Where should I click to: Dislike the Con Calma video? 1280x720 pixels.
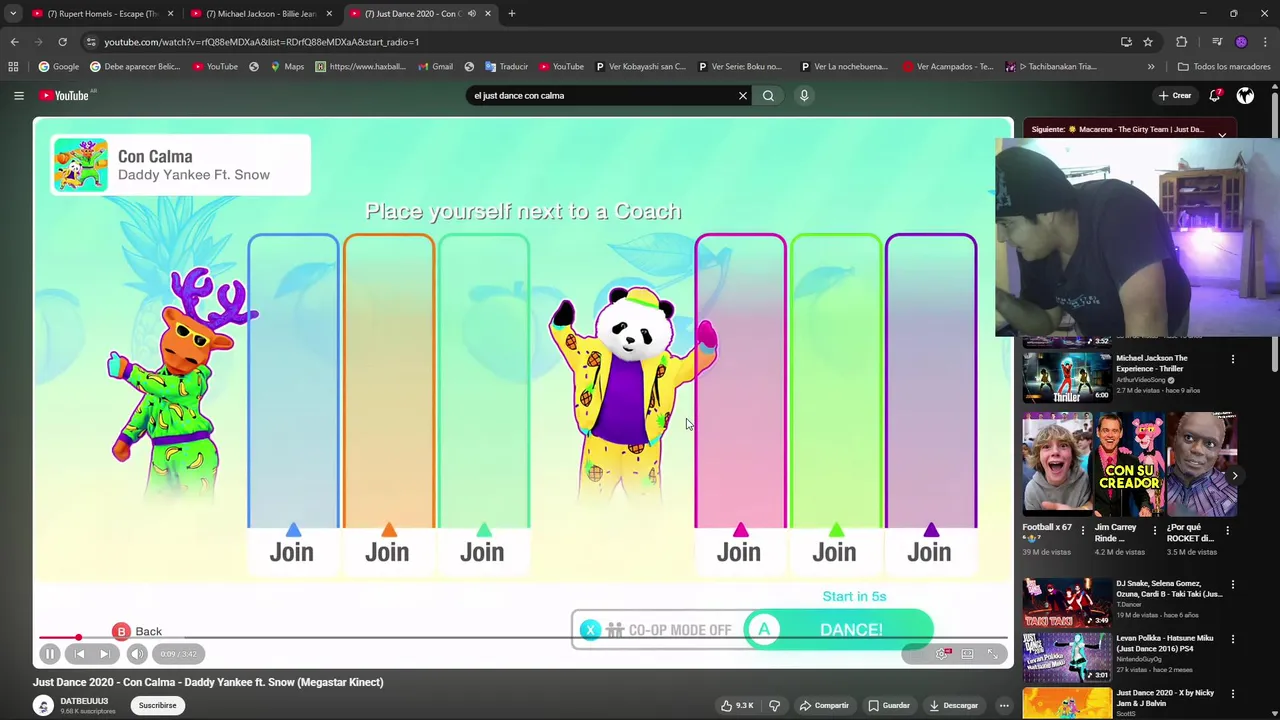click(774, 705)
